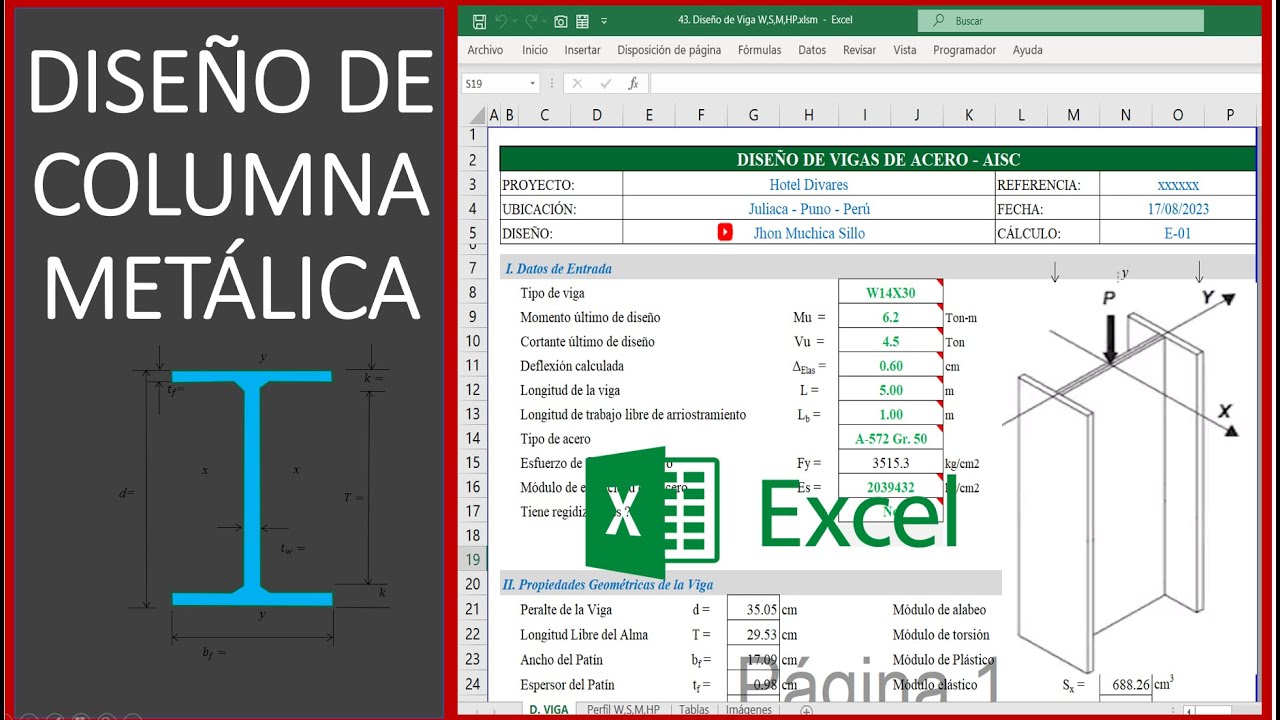The height and width of the screenshot is (720, 1280).
Task: Select the Perfil W,S,M,HP sheet tab
Action: coord(623,710)
